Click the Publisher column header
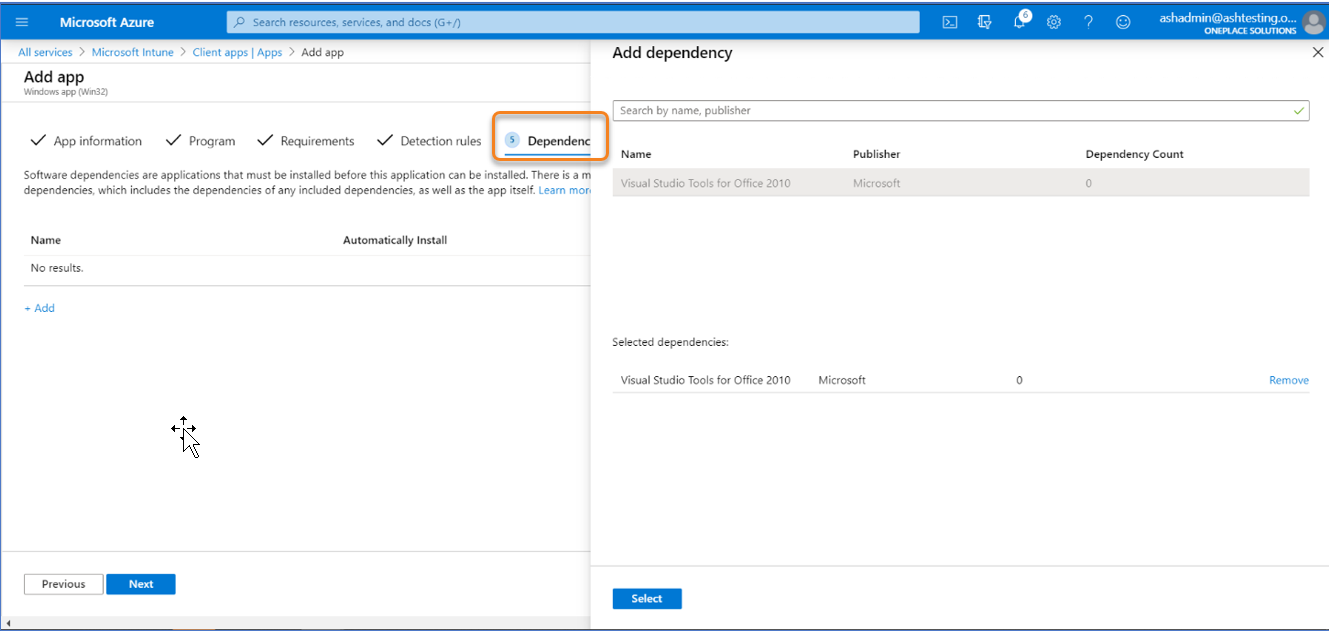Image resolution: width=1329 pixels, height=631 pixels. point(877,154)
